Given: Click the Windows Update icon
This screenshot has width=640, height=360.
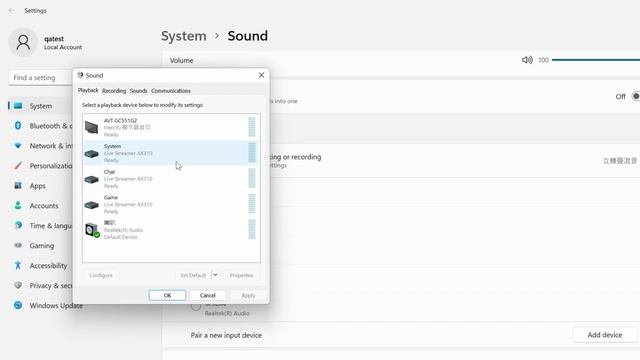Looking at the screenshot, I should [18, 305].
